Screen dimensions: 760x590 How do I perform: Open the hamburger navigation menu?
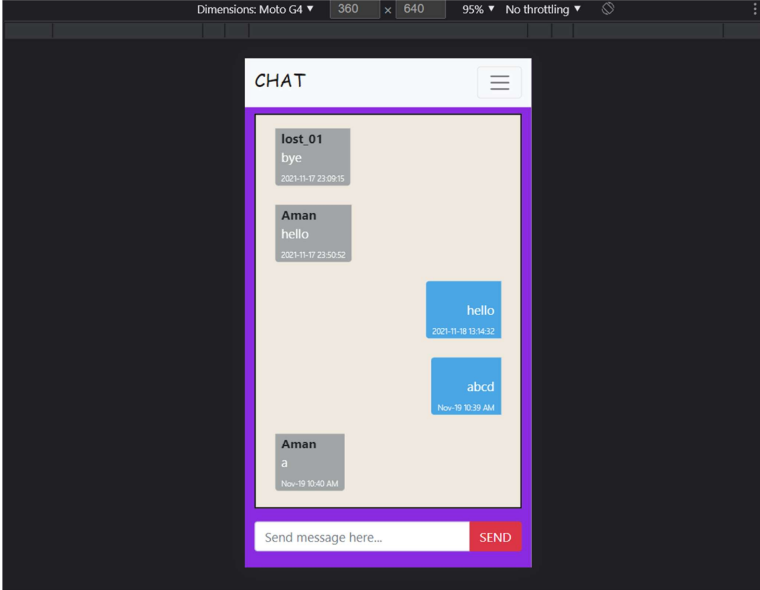pyautogui.click(x=499, y=82)
